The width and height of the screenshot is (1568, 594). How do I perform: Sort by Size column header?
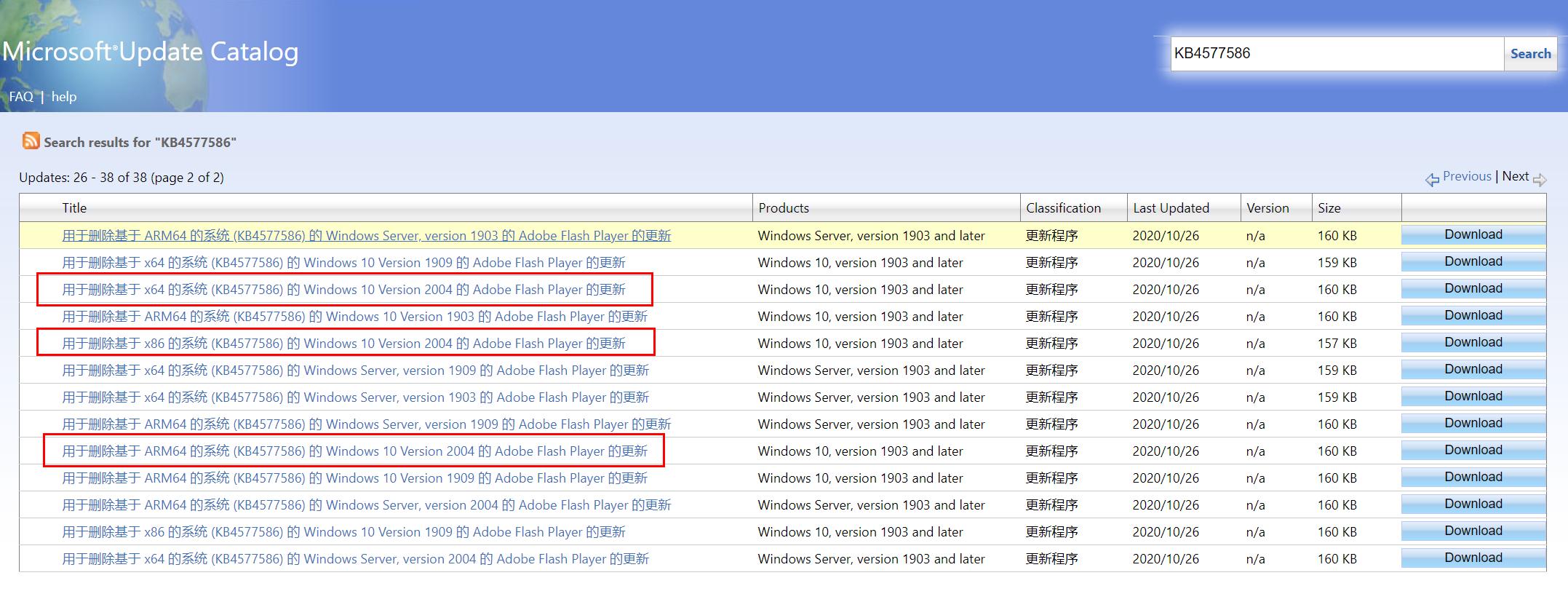point(1329,208)
